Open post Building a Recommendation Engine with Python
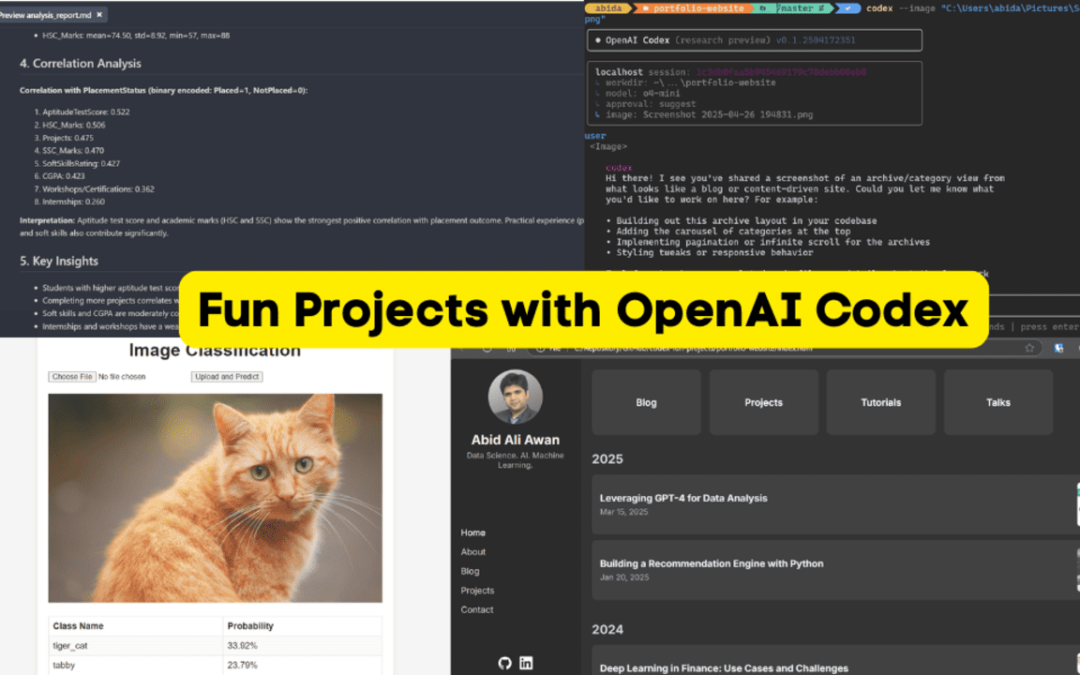The width and height of the screenshot is (1080, 675). click(x=712, y=563)
